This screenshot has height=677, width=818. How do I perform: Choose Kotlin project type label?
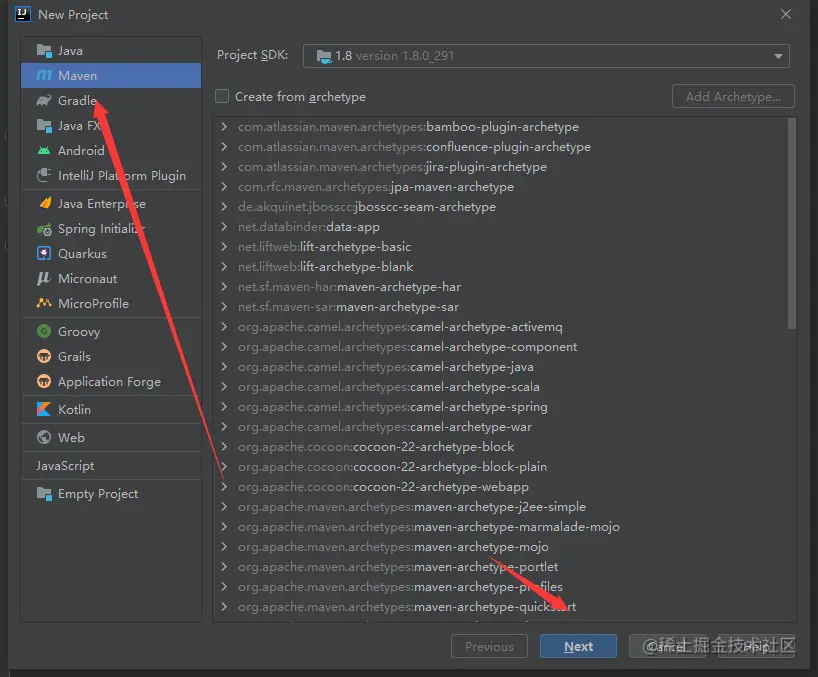(x=74, y=409)
